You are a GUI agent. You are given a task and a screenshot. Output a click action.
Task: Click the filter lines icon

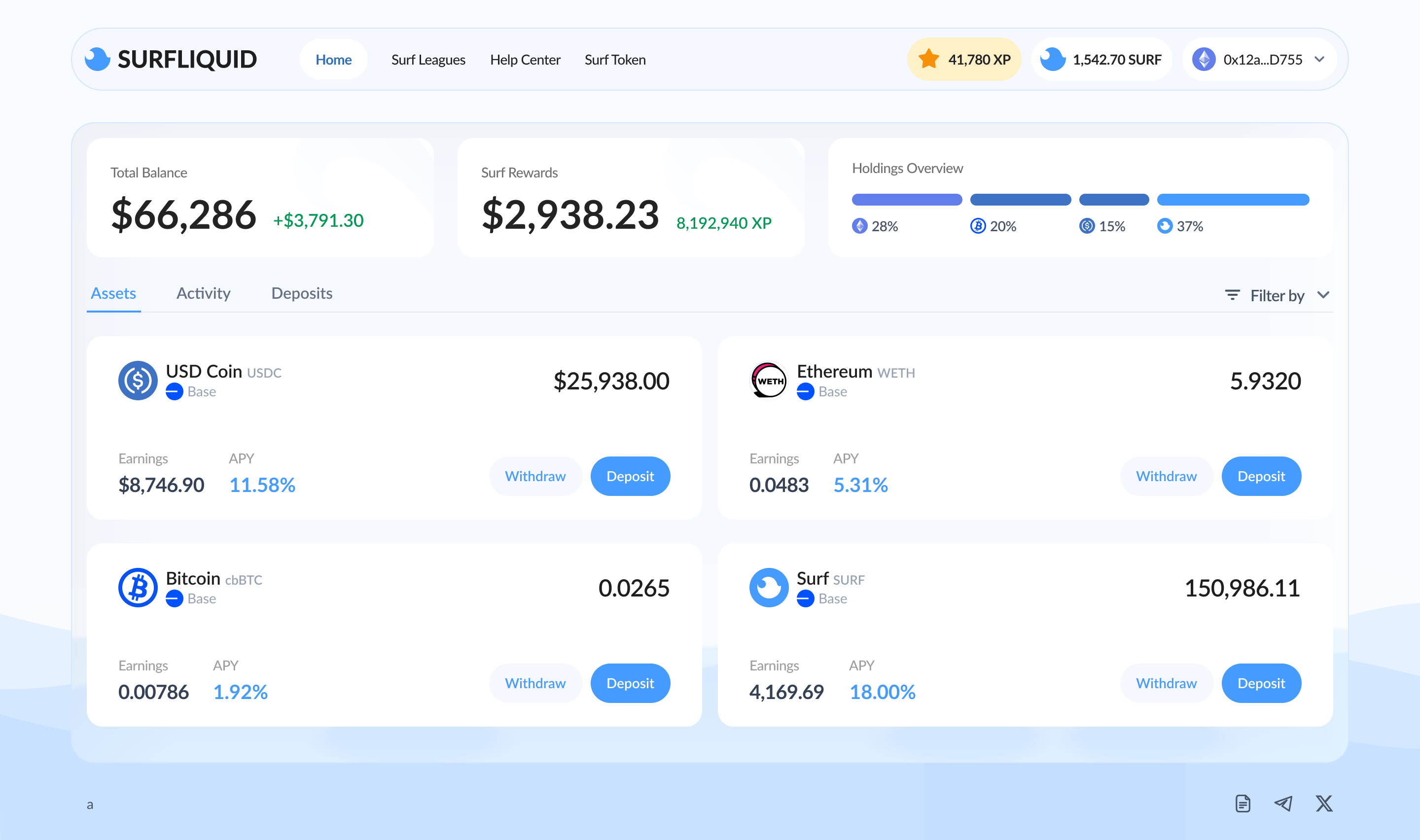[1232, 295]
